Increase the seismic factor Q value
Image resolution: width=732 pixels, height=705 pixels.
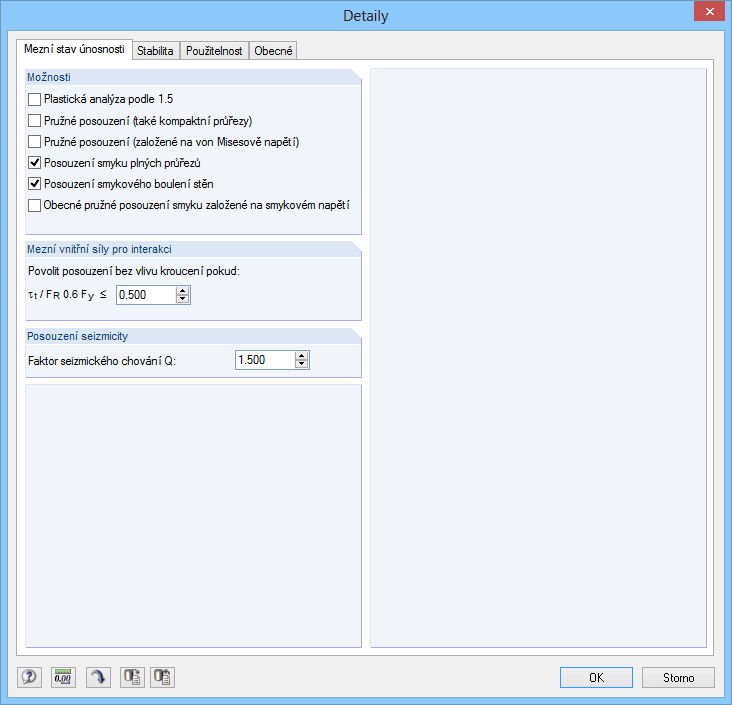(x=302, y=356)
